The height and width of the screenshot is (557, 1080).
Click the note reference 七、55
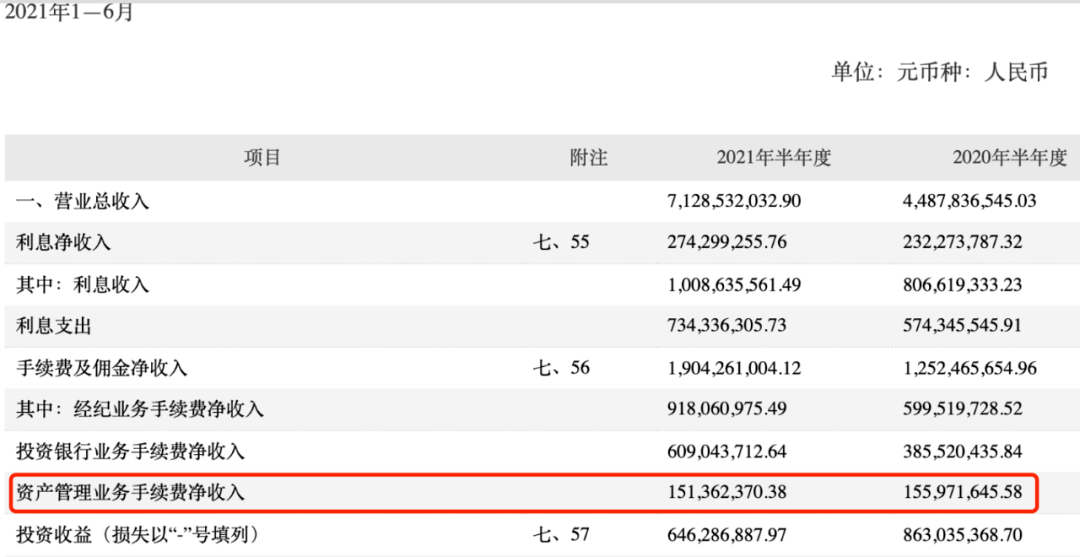point(561,243)
